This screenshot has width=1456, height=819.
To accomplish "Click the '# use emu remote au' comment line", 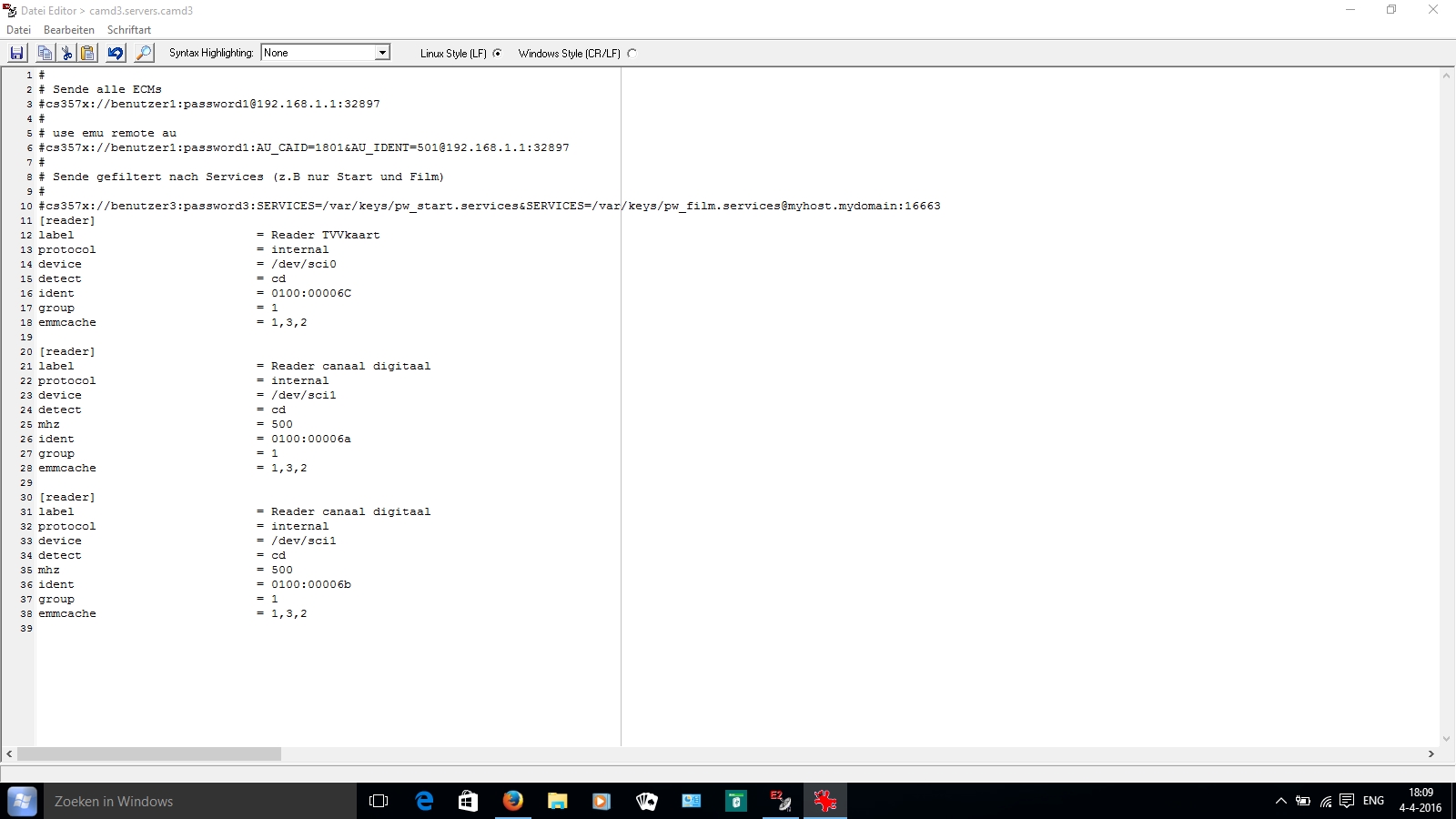I will click(x=107, y=133).
